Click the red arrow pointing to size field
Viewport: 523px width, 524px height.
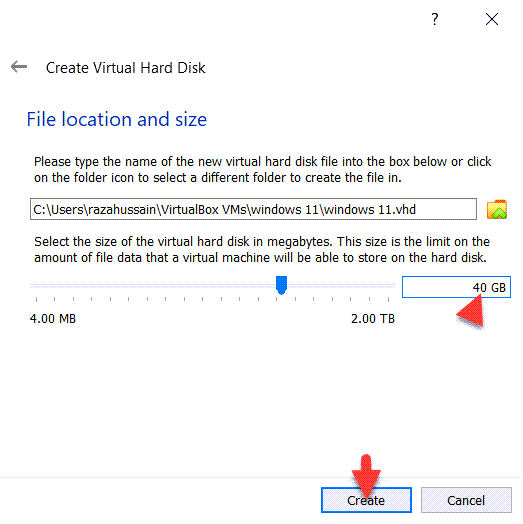pos(471,311)
